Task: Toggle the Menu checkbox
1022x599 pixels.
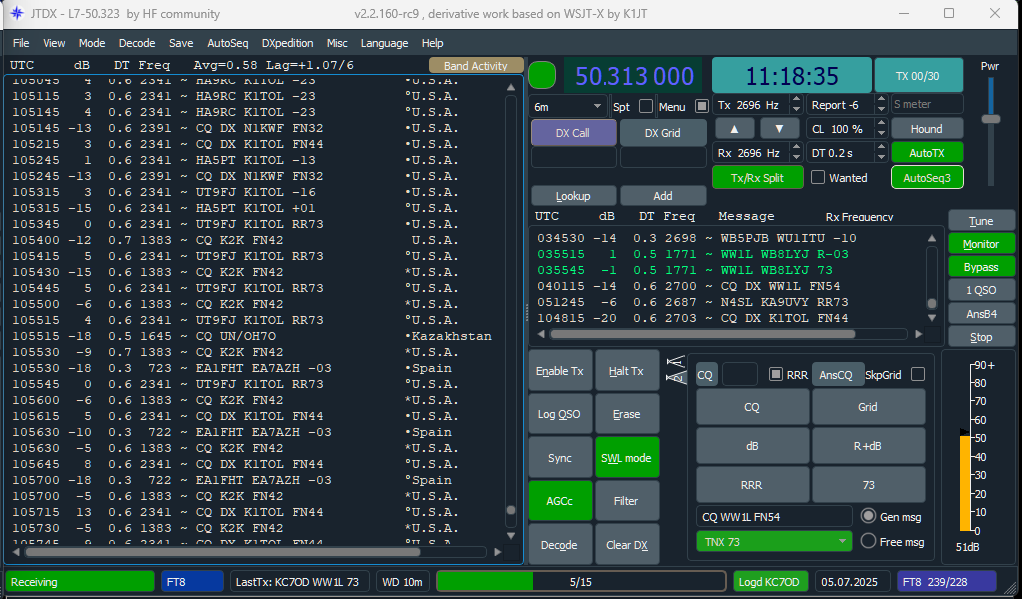Action: tap(702, 106)
